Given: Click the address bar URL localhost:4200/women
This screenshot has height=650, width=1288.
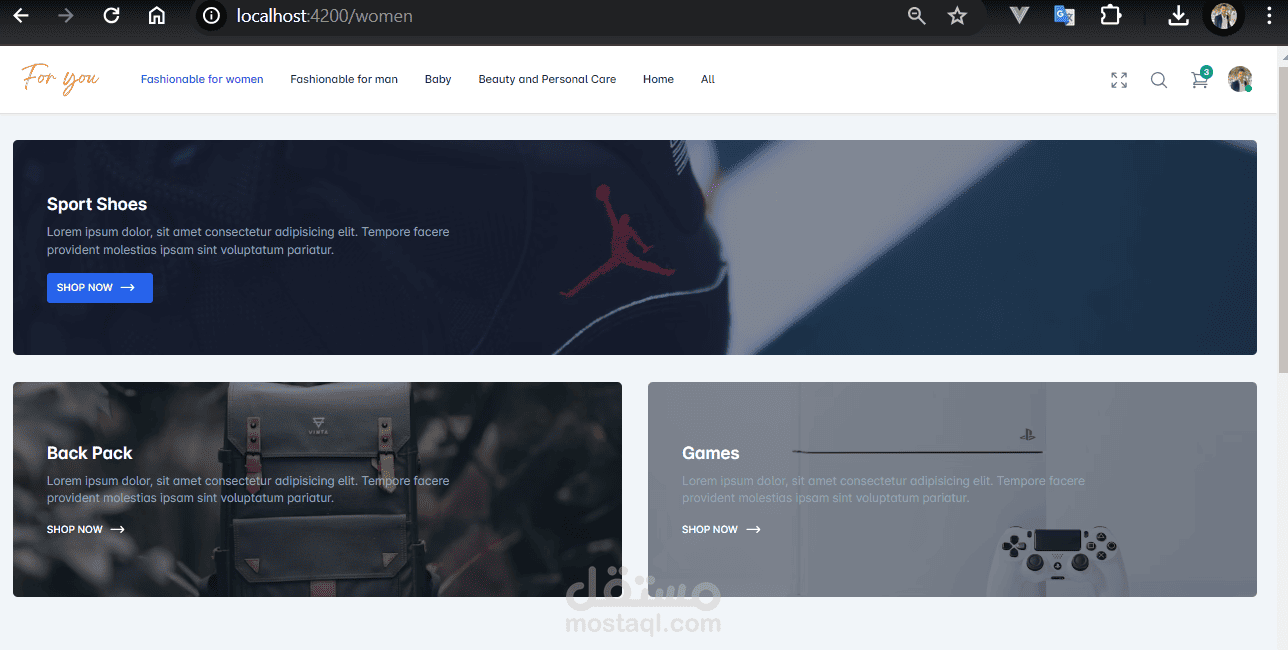Looking at the screenshot, I should point(324,16).
